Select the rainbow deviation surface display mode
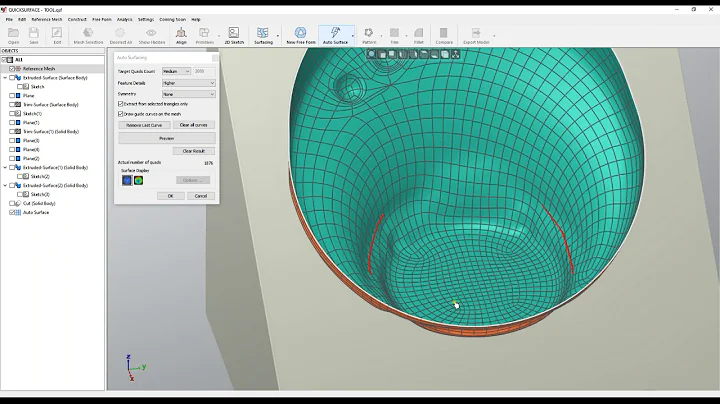Image resolution: width=720 pixels, height=404 pixels. click(138, 180)
